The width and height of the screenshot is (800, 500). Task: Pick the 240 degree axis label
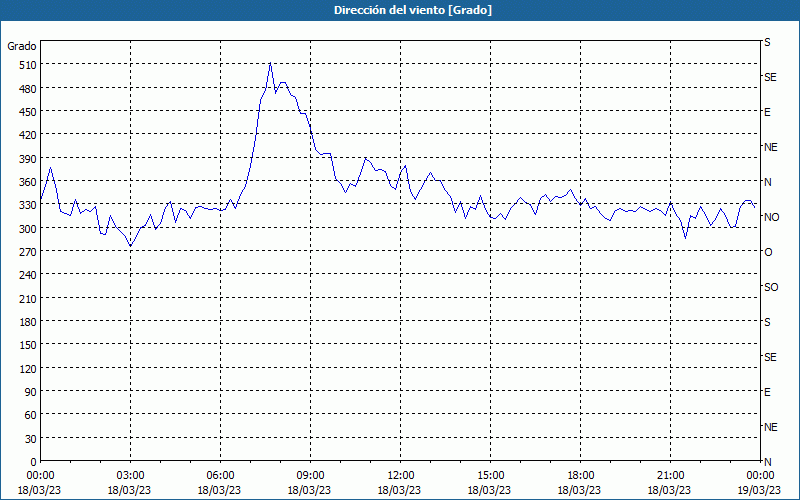(x=28, y=276)
